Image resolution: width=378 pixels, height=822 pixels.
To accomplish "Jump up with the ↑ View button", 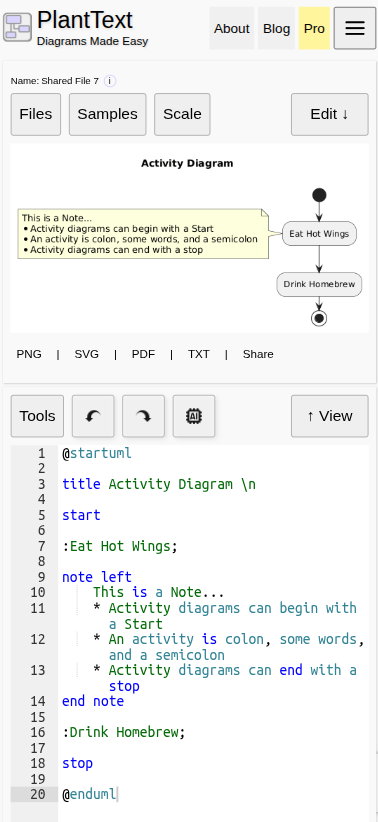I will coord(330,416).
